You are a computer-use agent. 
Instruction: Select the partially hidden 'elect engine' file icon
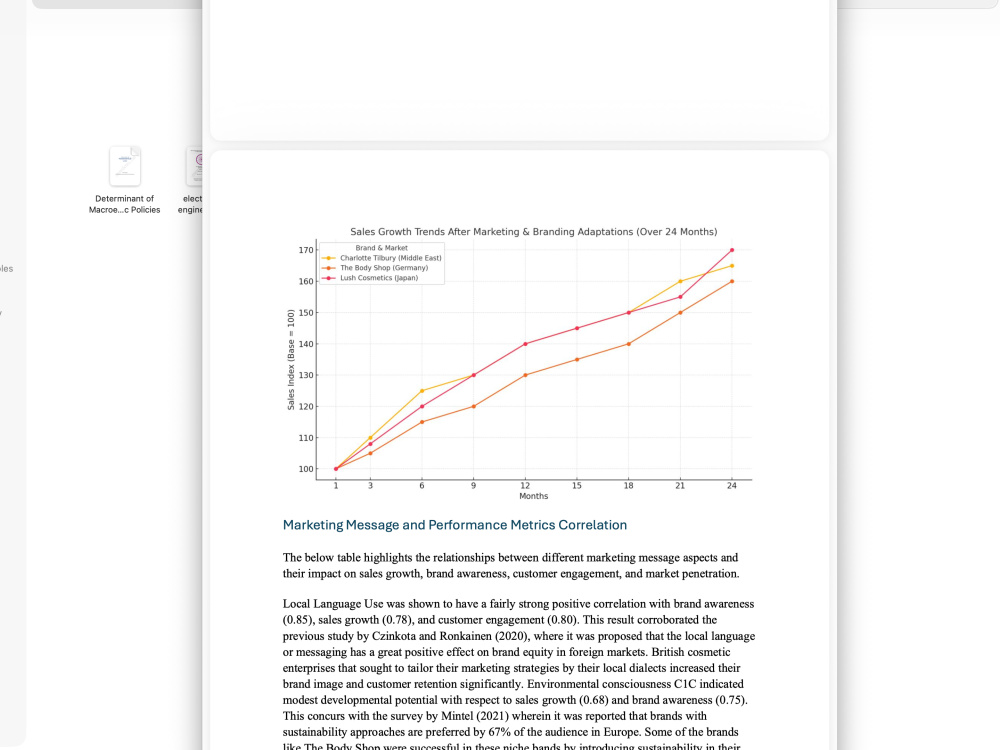pyautogui.click(x=195, y=166)
